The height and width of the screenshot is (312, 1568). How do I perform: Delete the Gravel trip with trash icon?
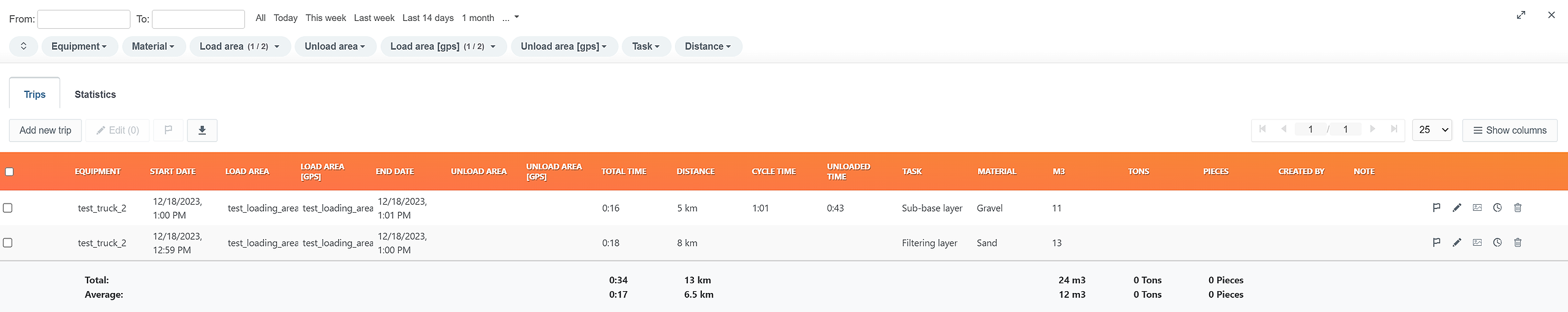(x=1518, y=208)
